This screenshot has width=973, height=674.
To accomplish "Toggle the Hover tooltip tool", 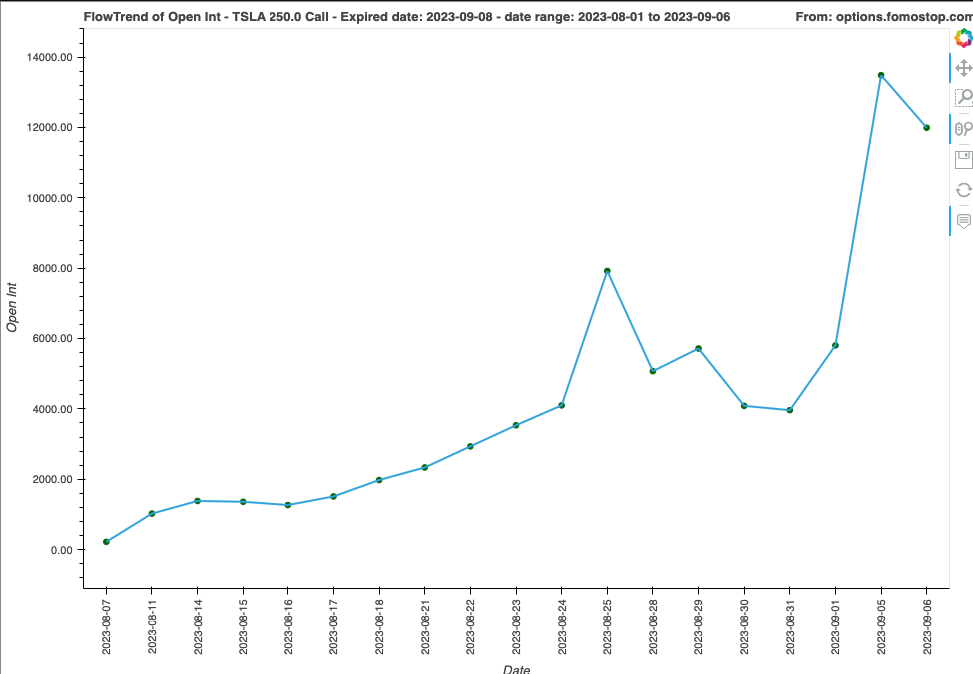I will 963,221.
